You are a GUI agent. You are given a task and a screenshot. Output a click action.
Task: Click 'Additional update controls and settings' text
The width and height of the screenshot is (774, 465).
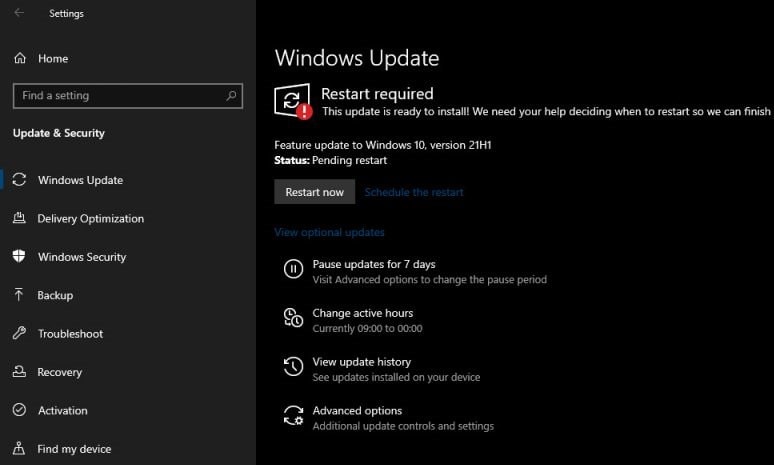[403, 426]
